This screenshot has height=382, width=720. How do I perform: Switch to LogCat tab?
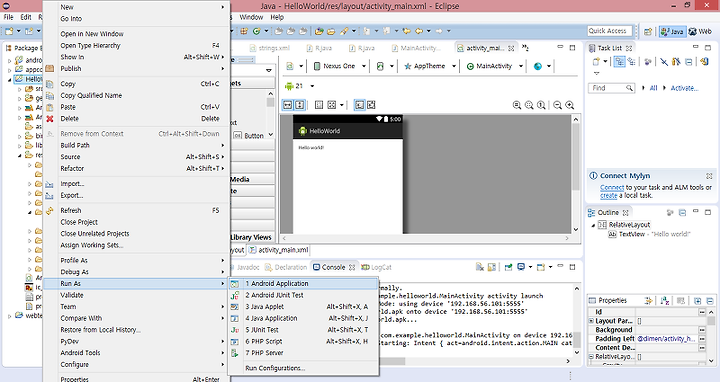[377, 267]
